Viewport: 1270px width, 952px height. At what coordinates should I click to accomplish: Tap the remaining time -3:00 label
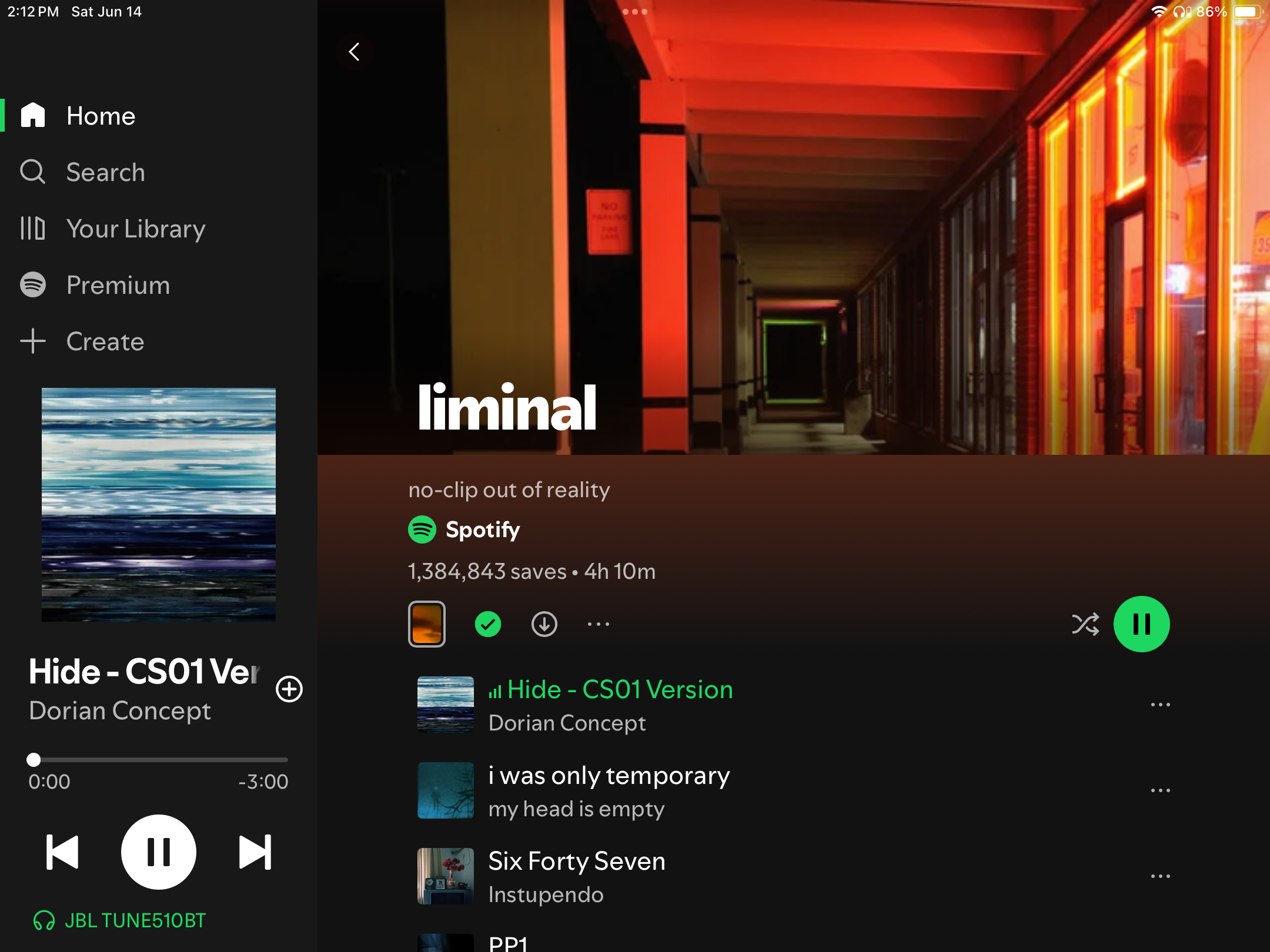click(263, 782)
